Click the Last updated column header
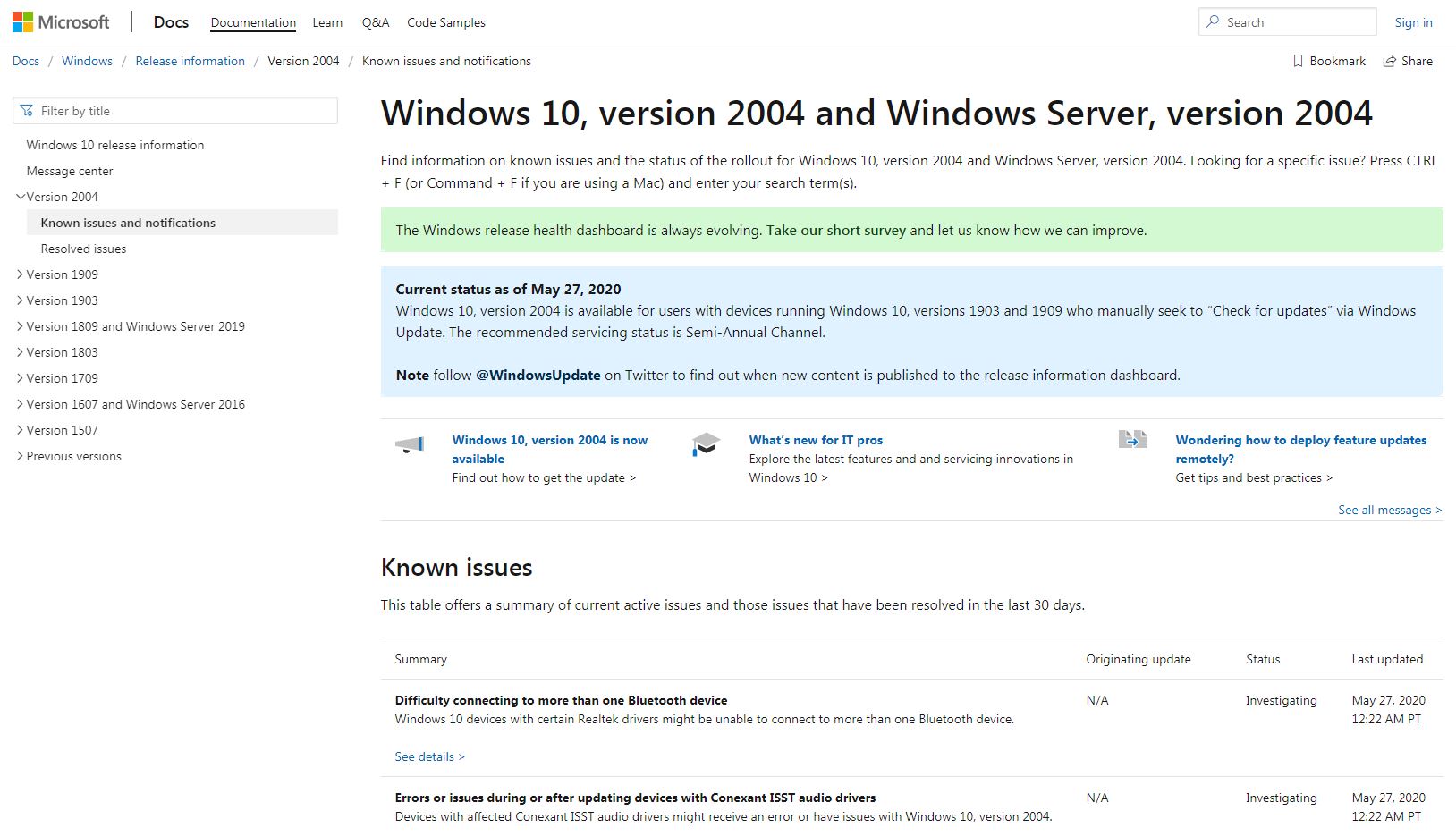 [1387, 659]
